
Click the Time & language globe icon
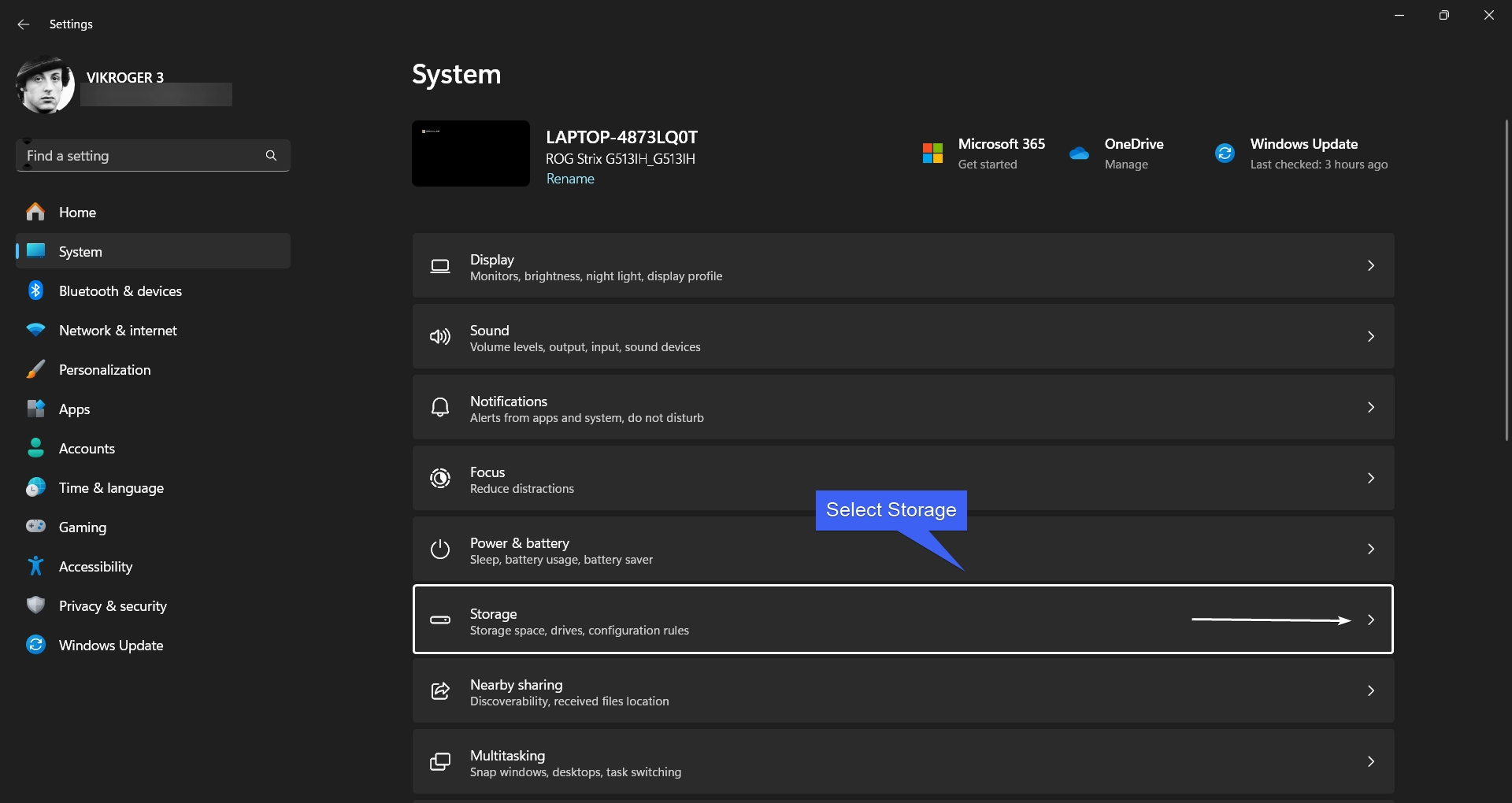point(35,487)
